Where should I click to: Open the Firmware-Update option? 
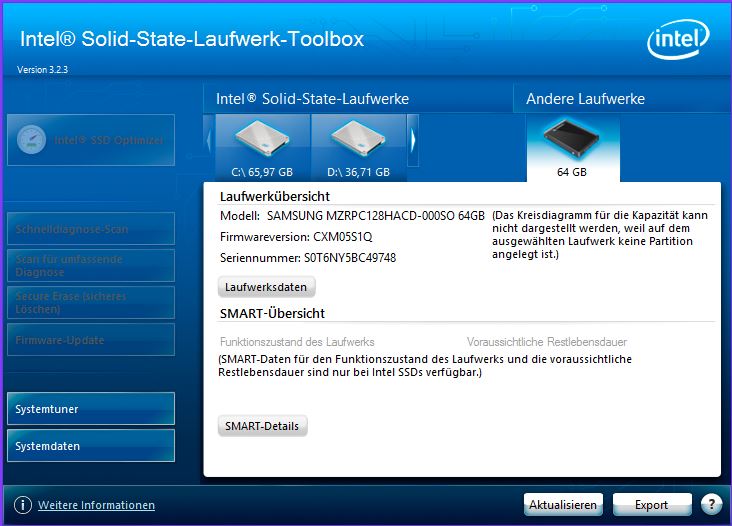pos(91,340)
